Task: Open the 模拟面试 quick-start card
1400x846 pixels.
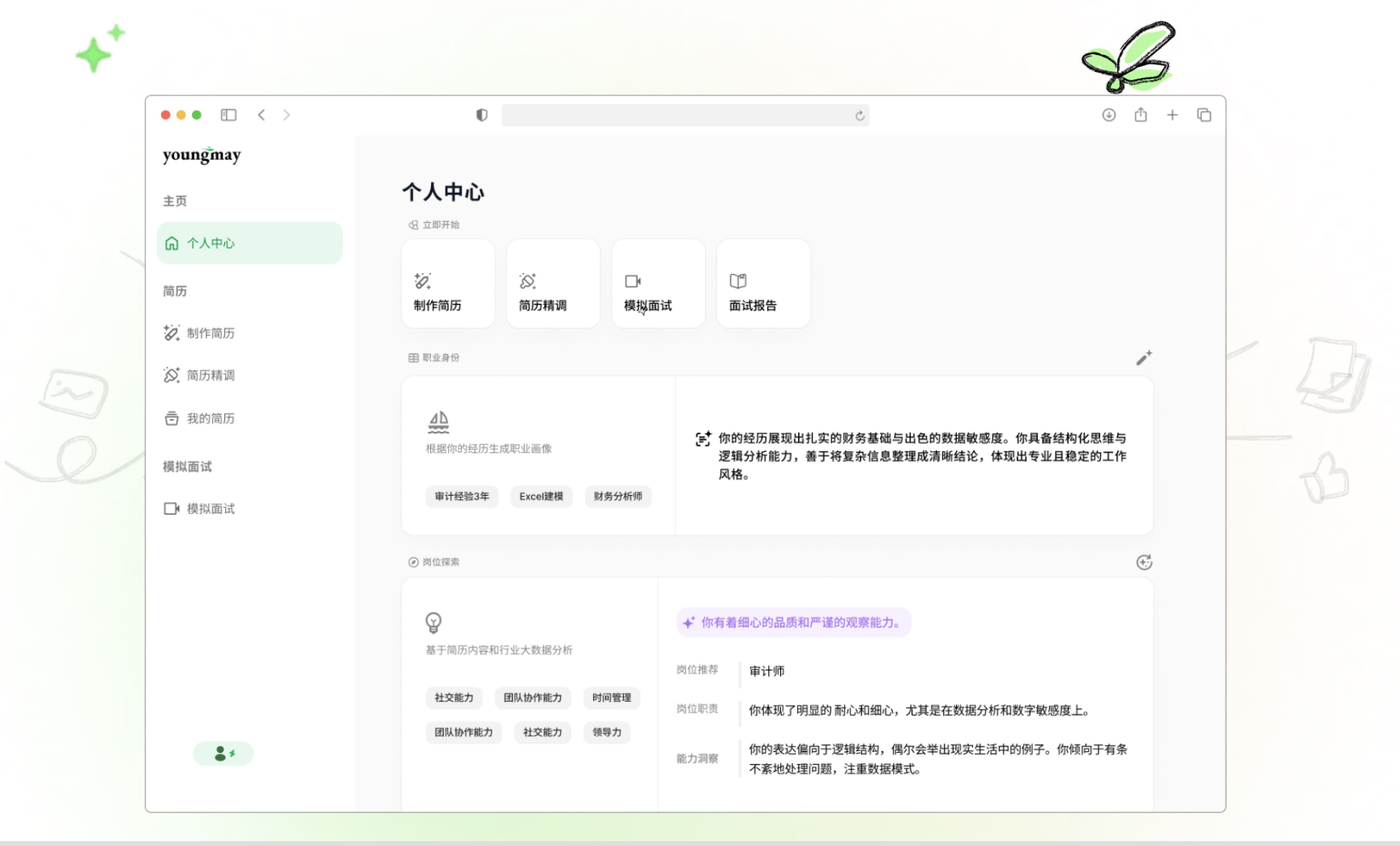Action: pos(659,284)
